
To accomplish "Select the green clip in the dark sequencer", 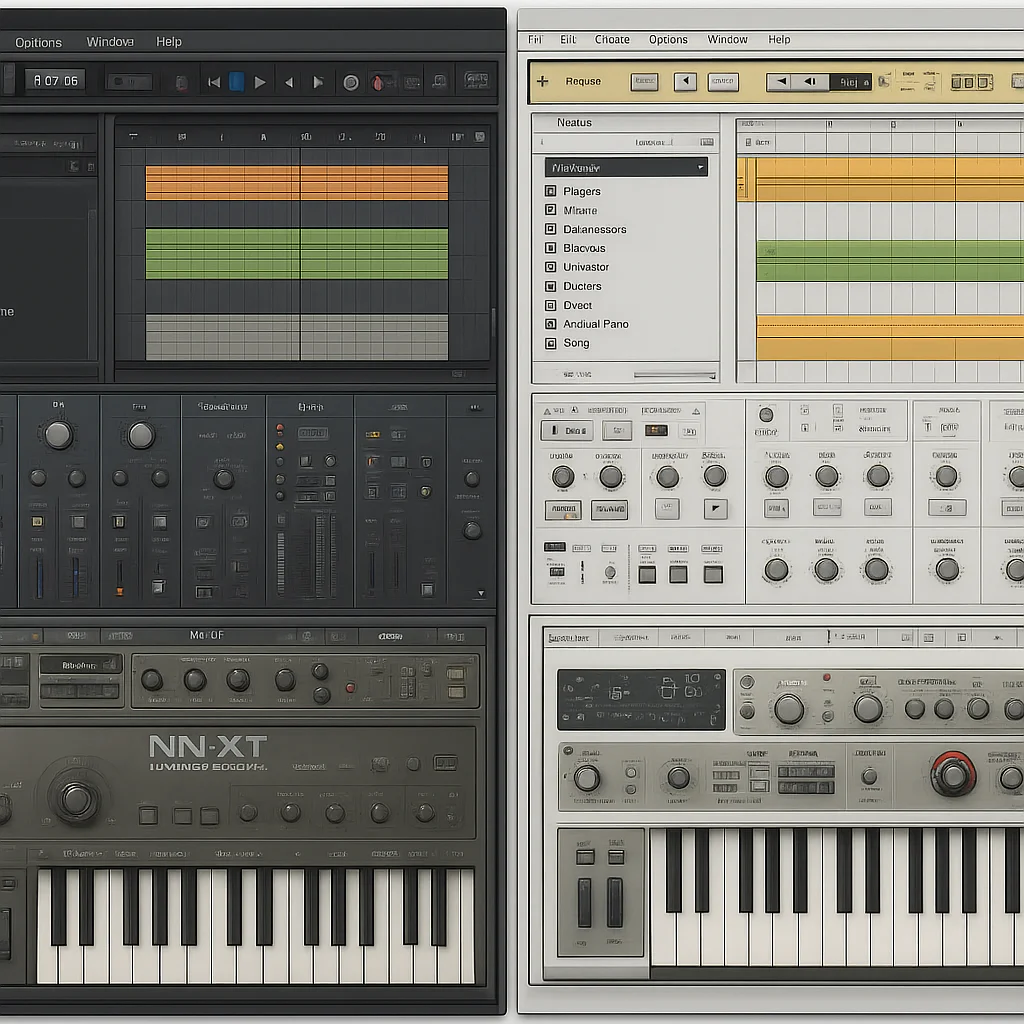I will pos(297,254).
